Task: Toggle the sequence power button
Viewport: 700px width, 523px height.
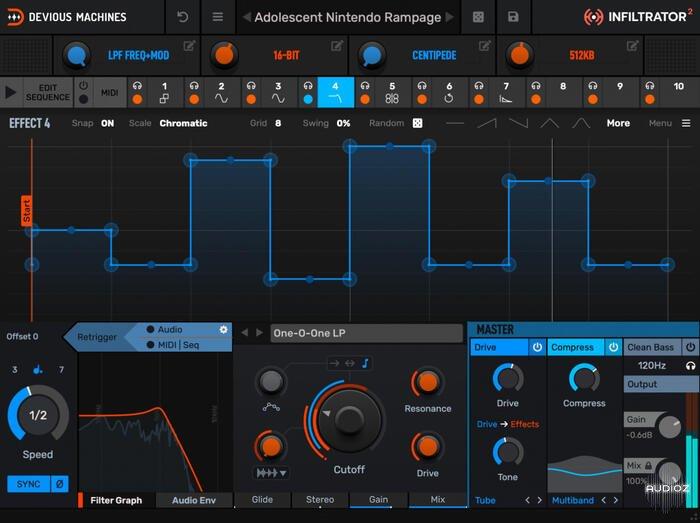Action: point(83,85)
